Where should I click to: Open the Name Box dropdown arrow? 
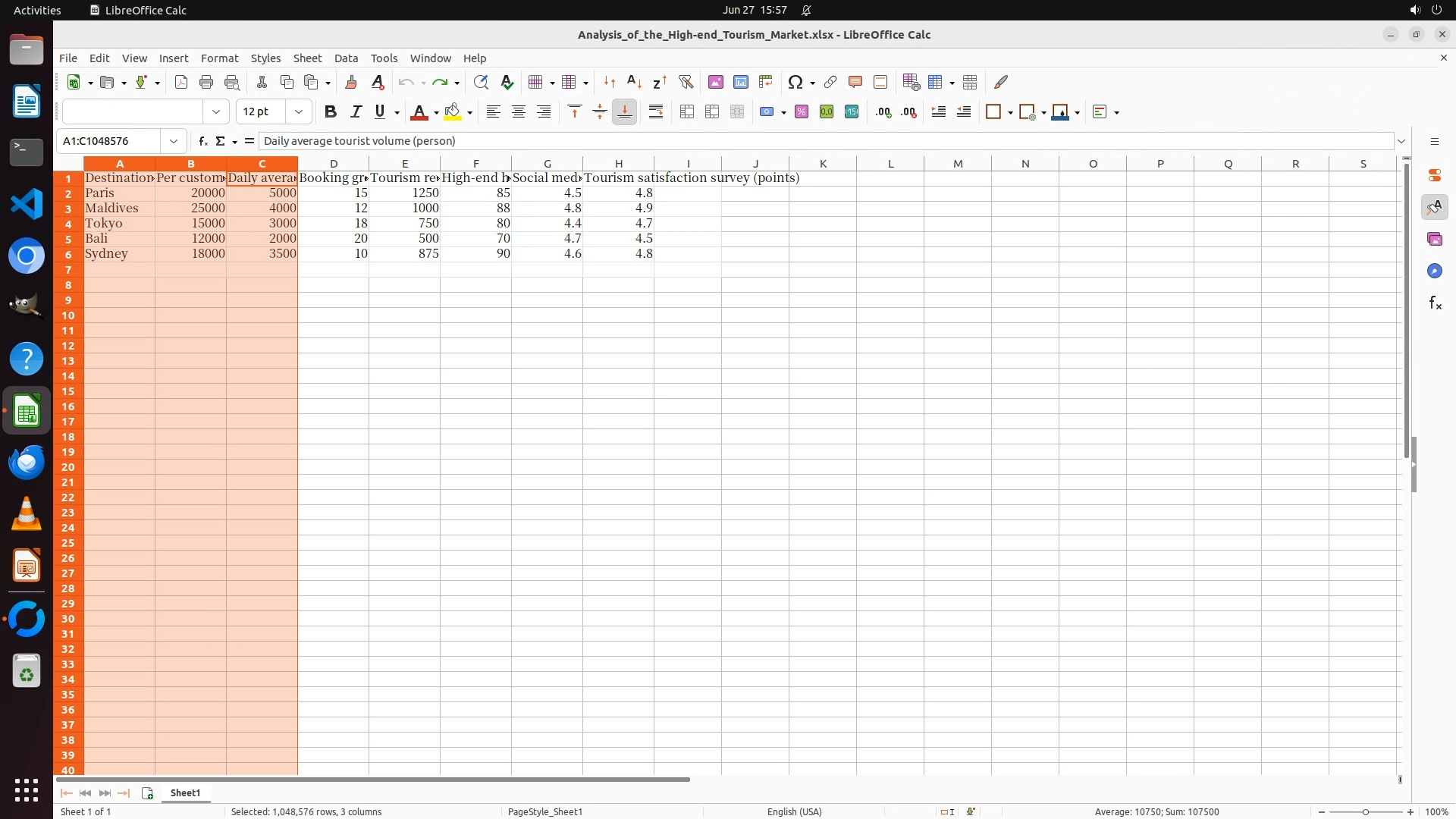[174, 141]
